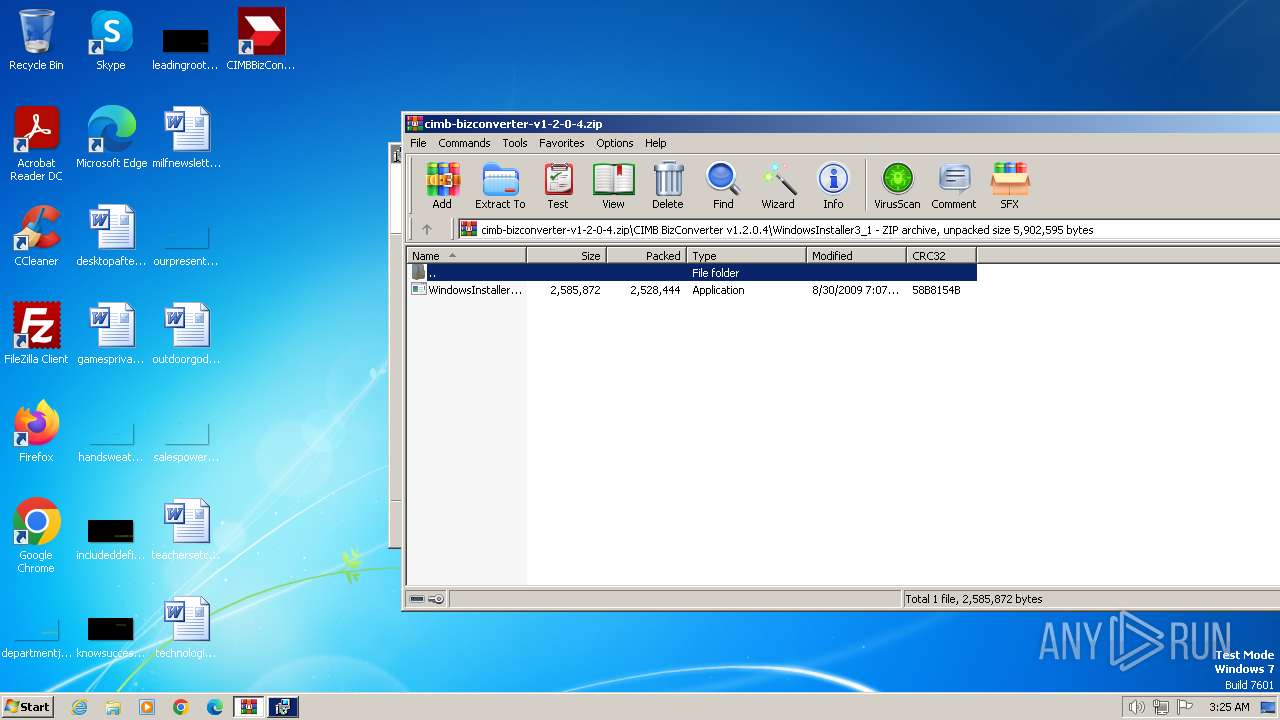Select the FileZilla Client desktop icon
The width and height of the screenshot is (1280, 720).
[x=36, y=334]
